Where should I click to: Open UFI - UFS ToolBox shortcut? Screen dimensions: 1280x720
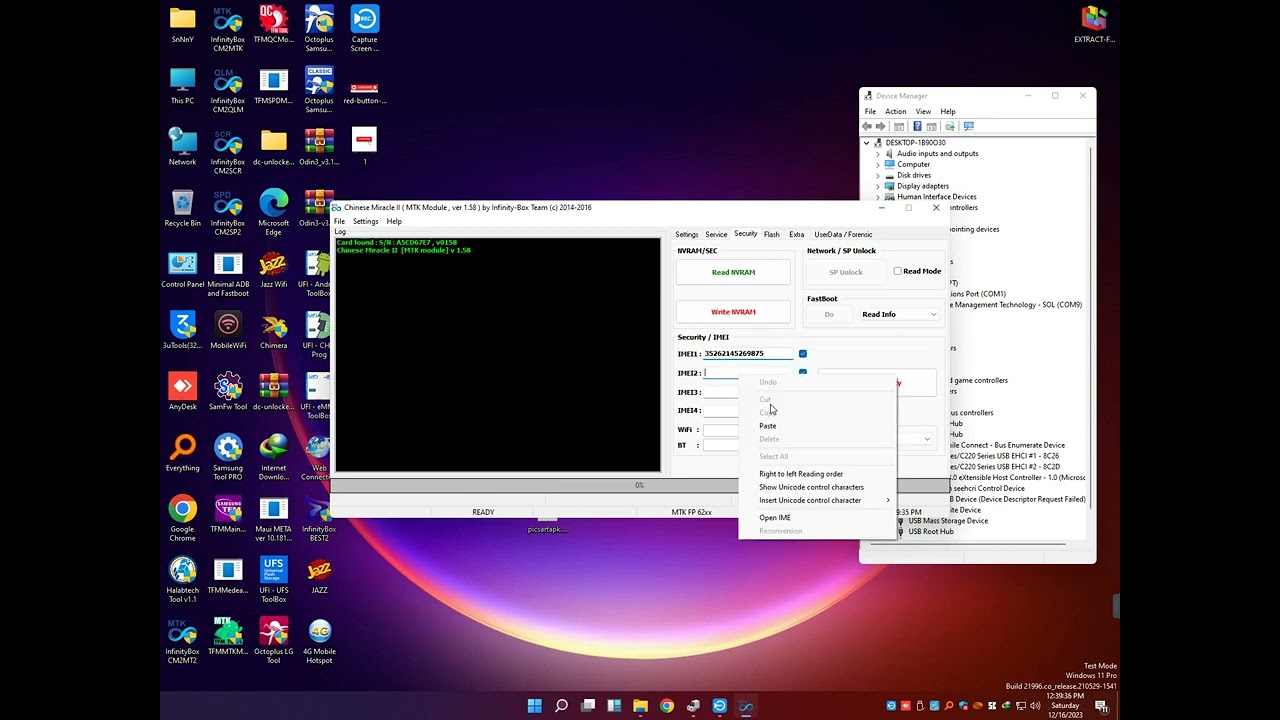[273, 579]
